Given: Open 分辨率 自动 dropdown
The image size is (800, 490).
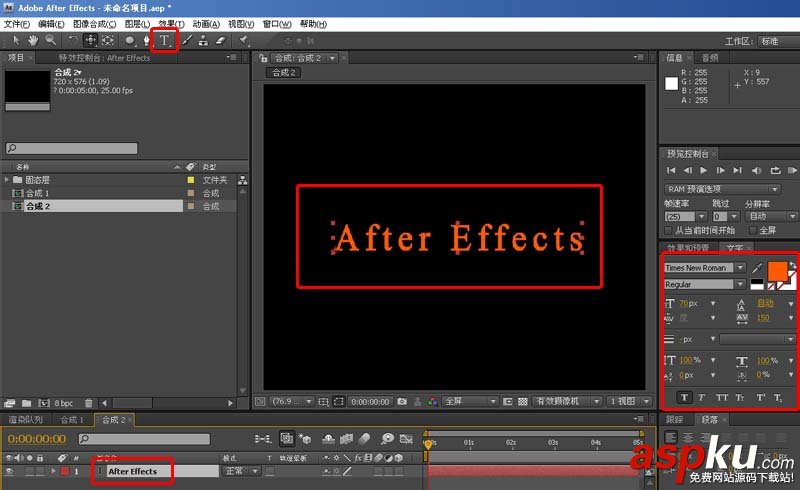Looking at the screenshot, I should (x=771, y=217).
